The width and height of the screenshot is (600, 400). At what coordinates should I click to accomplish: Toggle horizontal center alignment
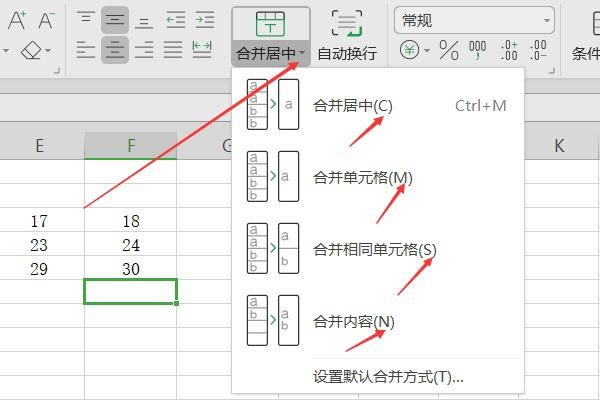[x=115, y=49]
